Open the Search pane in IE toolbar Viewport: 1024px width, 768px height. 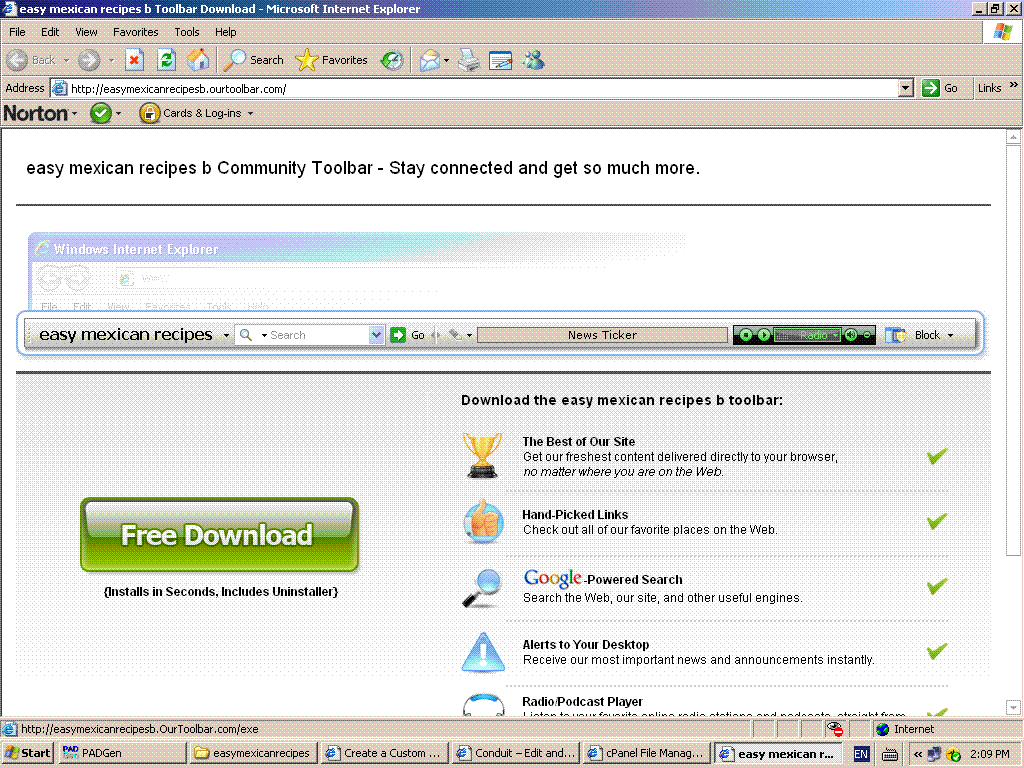tap(253, 60)
